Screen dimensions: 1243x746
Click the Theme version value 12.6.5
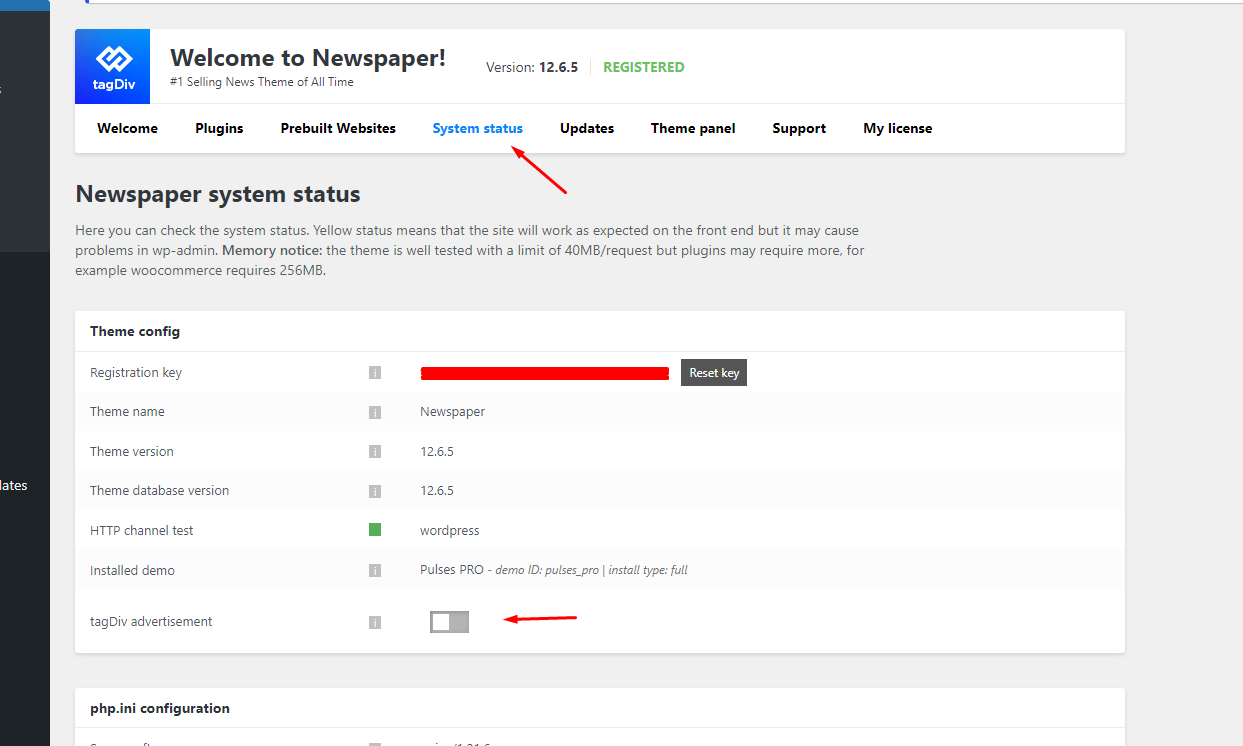pos(437,452)
